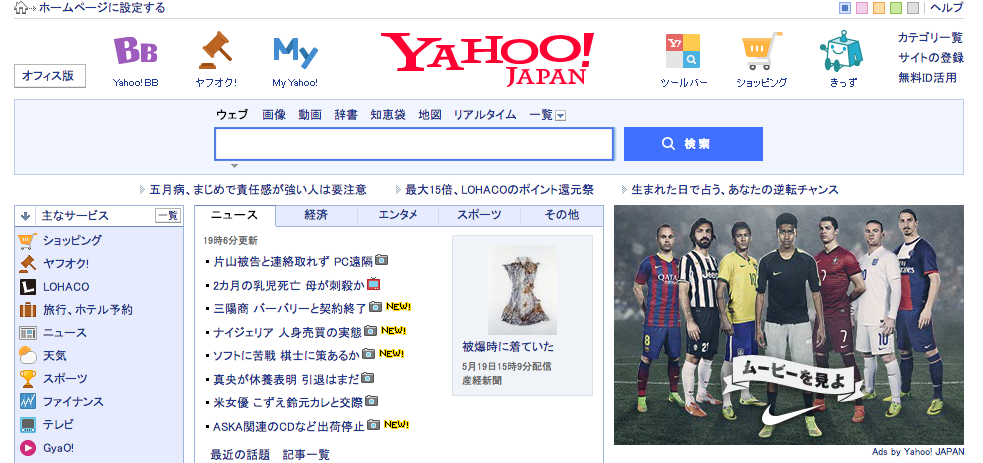Viewport: 983px width, 463px height.
Task: Click the LOHACO icon in sidebar
Action: pos(28,287)
